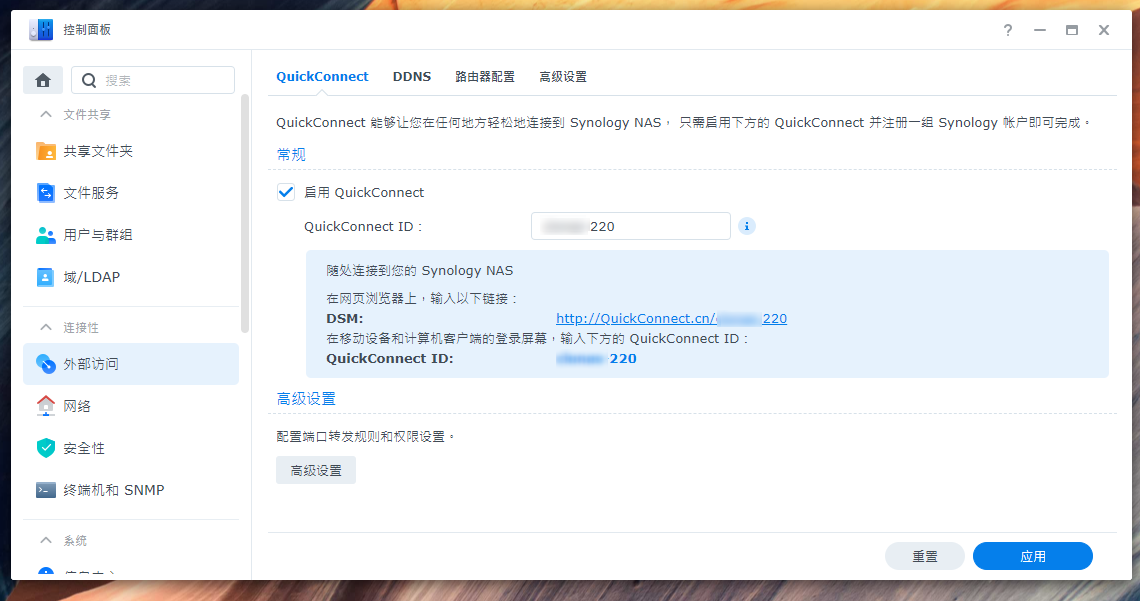Click the help question mark icon

click(1008, 30)
